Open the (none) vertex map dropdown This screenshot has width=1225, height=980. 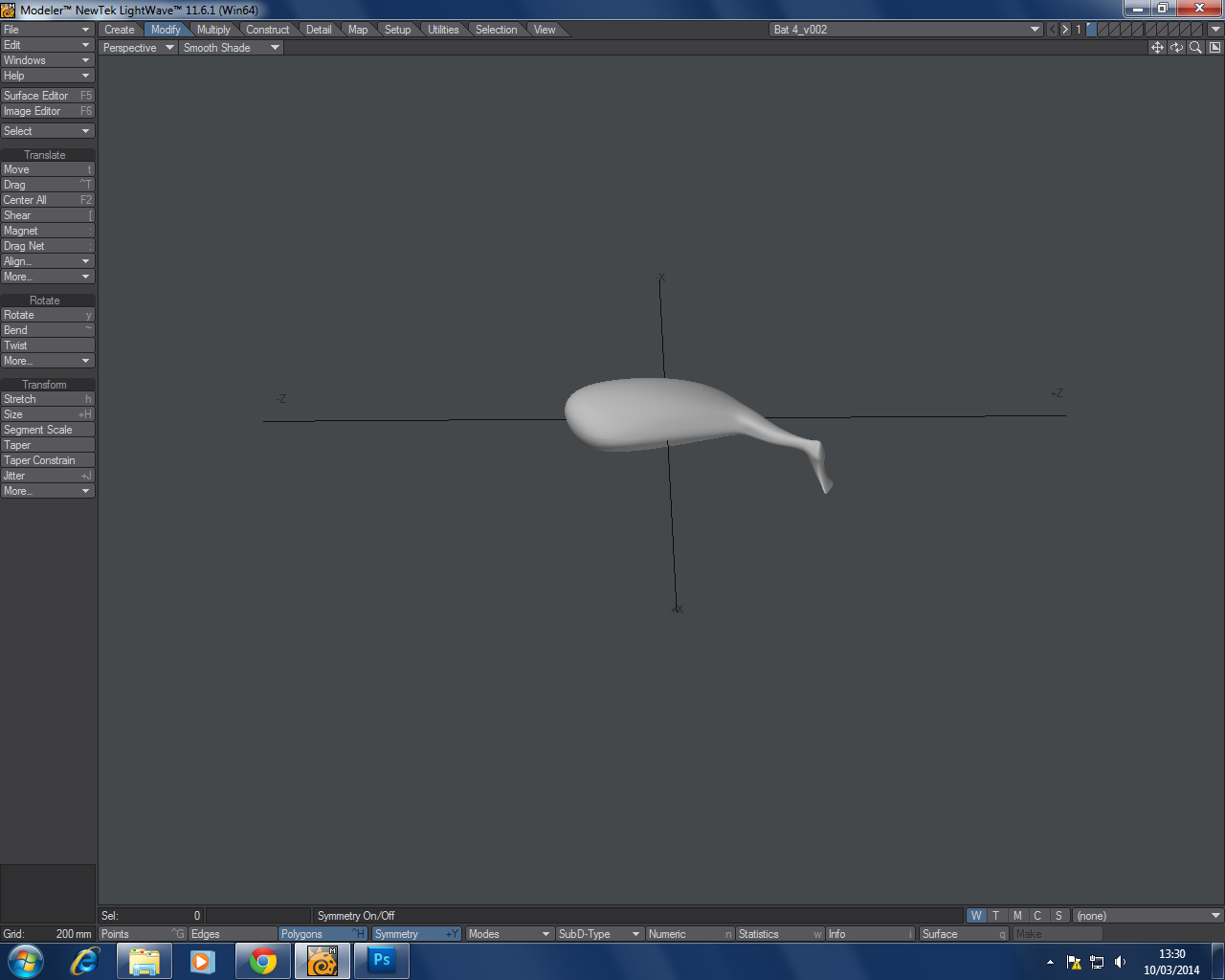pyautogui.click(x=1146, y=915)
